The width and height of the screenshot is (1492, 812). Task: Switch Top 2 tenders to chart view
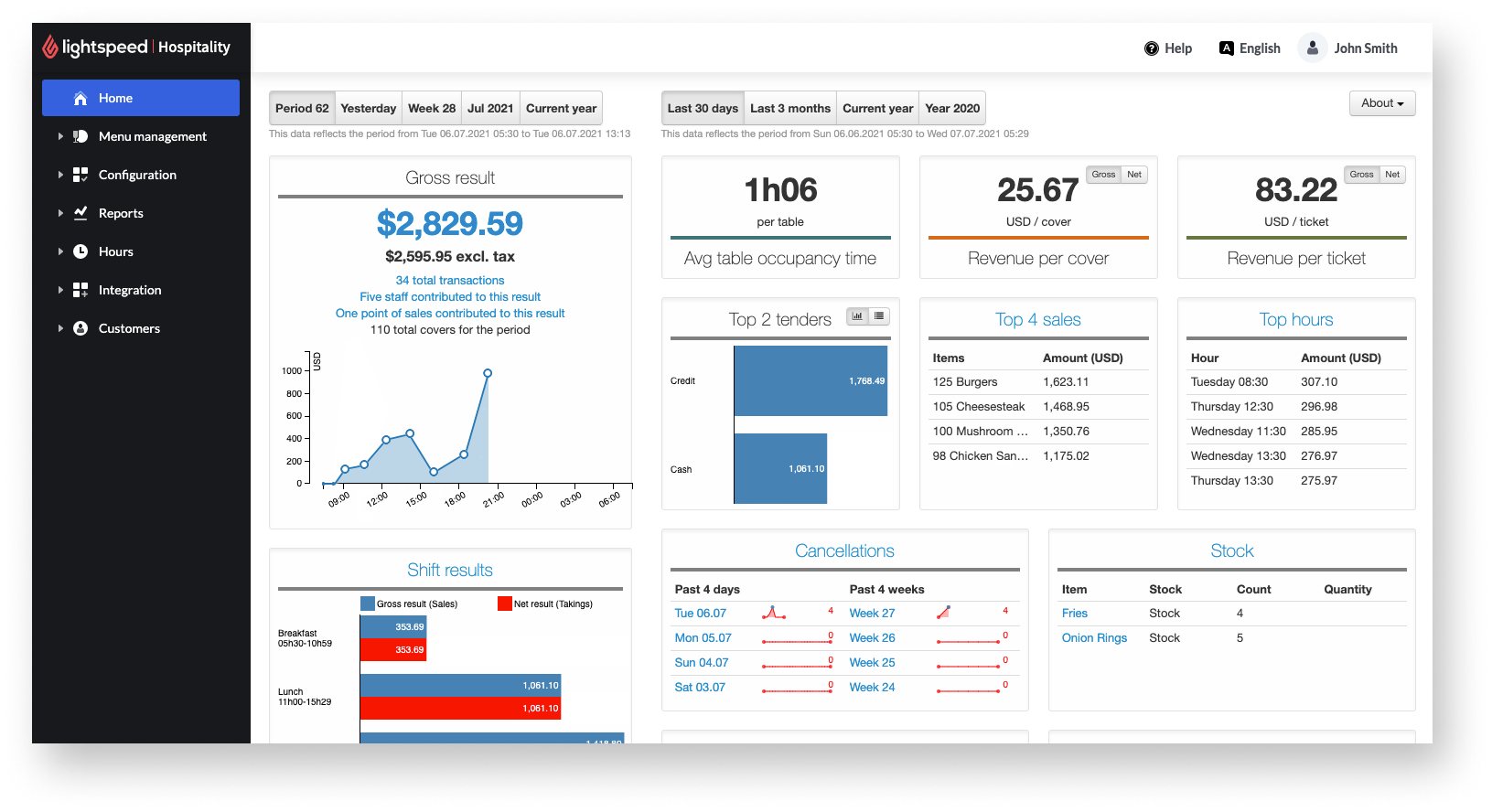(857, 316)
